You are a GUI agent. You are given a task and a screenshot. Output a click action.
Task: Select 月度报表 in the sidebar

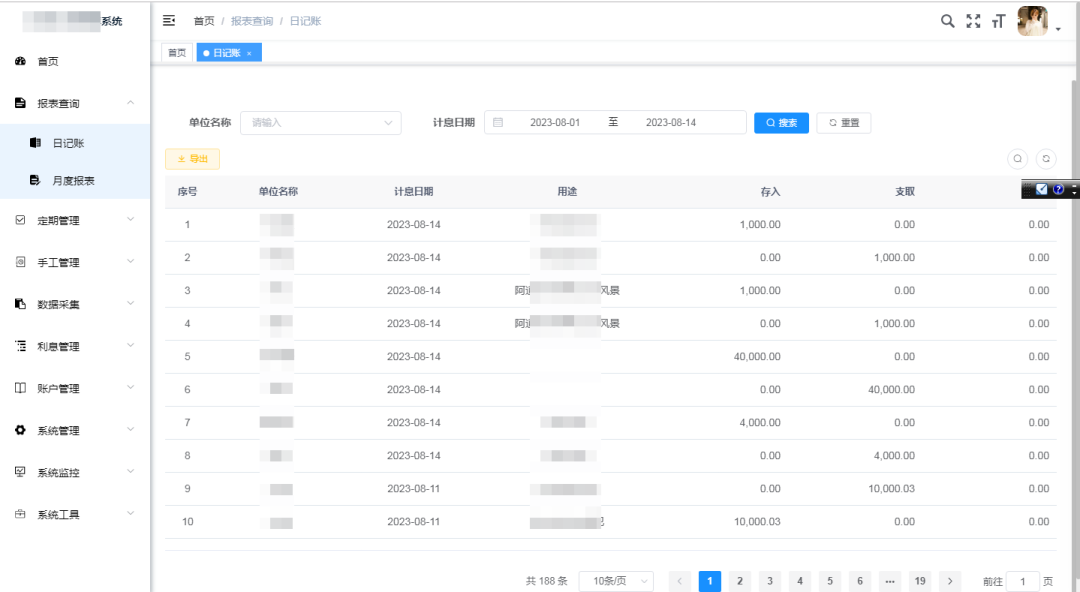[73, 180]
